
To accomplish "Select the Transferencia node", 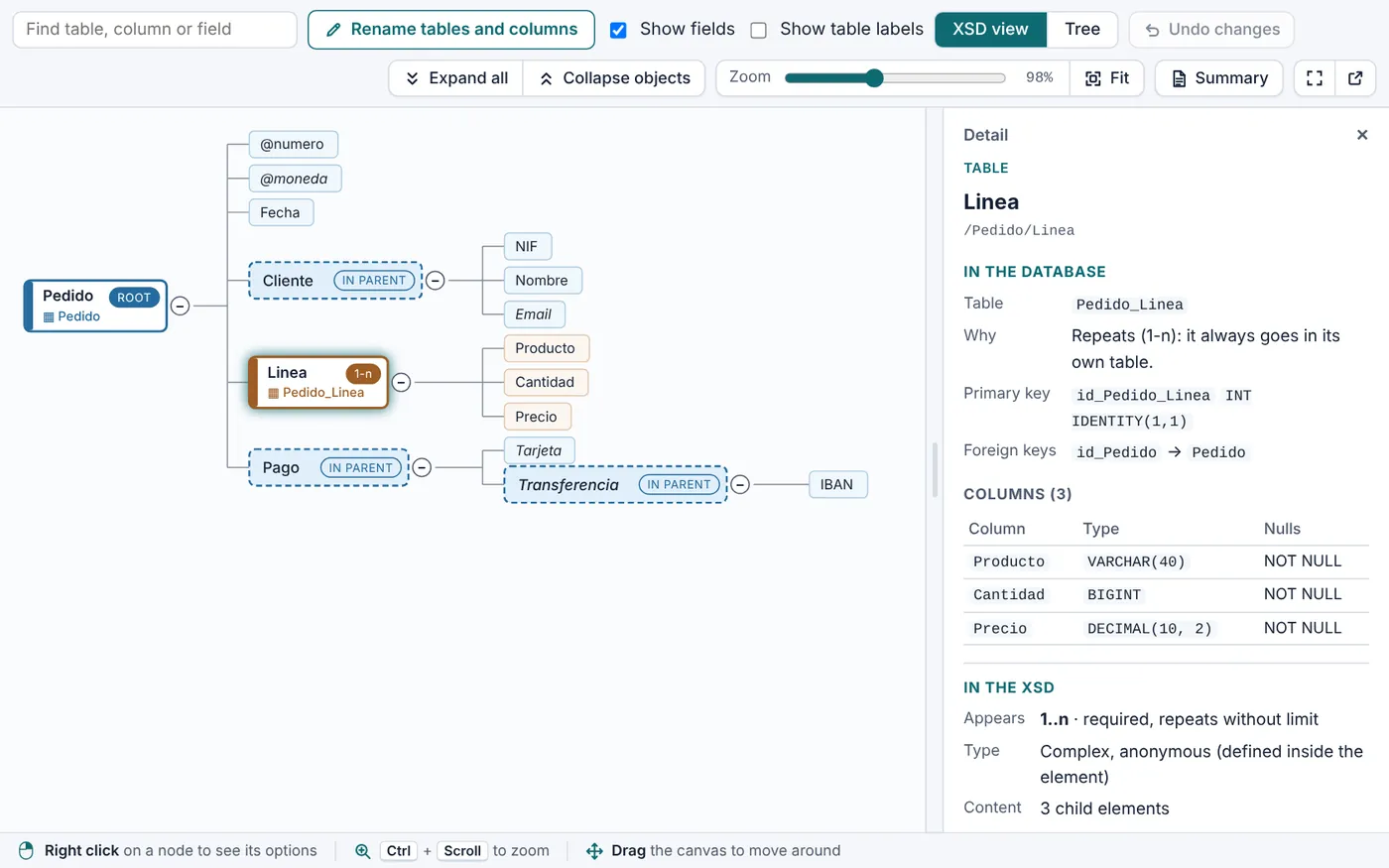I will [615, 485].
